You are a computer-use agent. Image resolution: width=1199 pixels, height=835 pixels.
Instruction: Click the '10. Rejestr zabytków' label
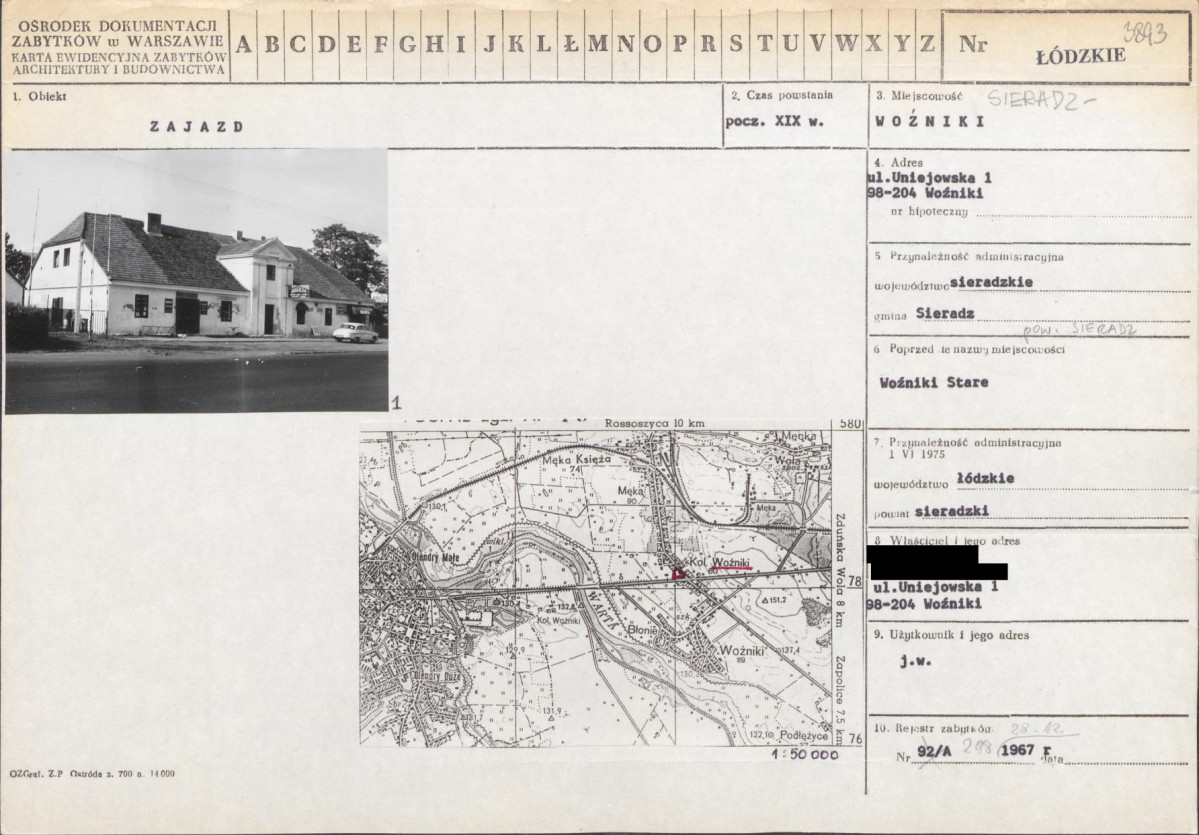(x=933, y=729)
